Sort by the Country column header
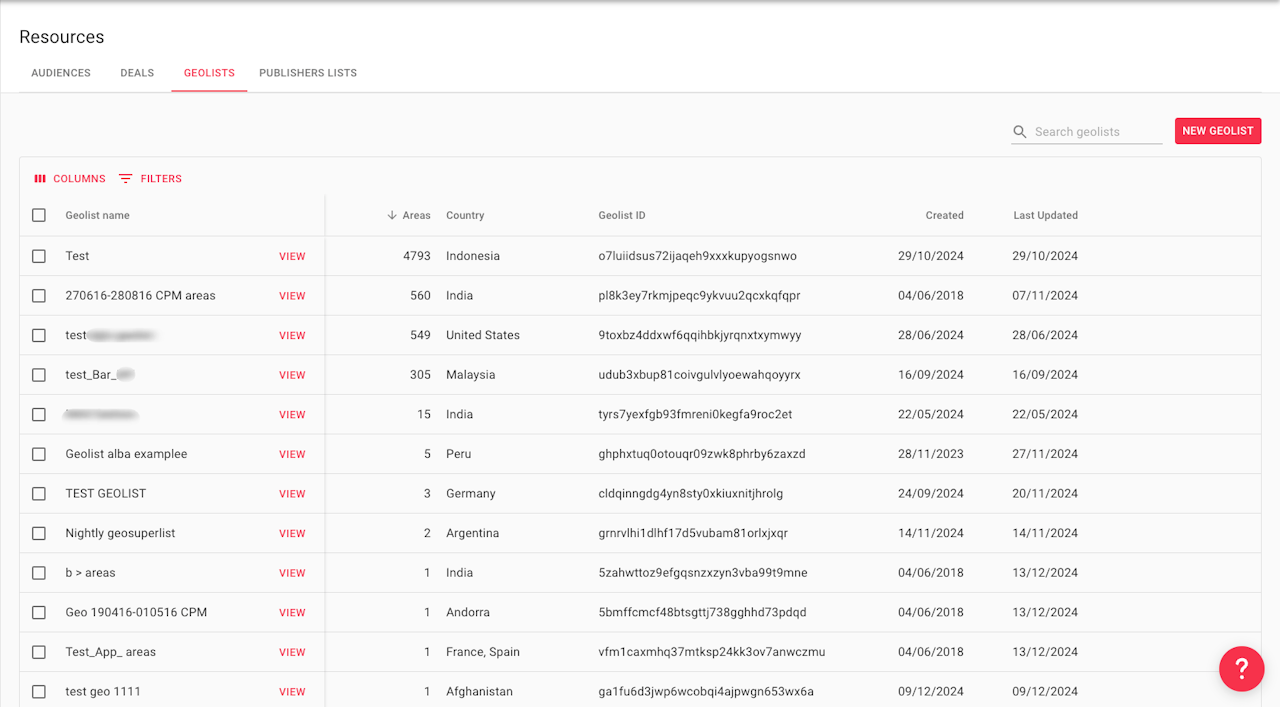Viewport: 1280px width, 707px height. (465, 215)
